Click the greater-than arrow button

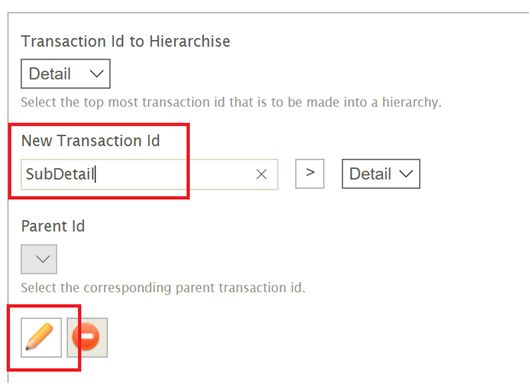[x=310, y=174]
